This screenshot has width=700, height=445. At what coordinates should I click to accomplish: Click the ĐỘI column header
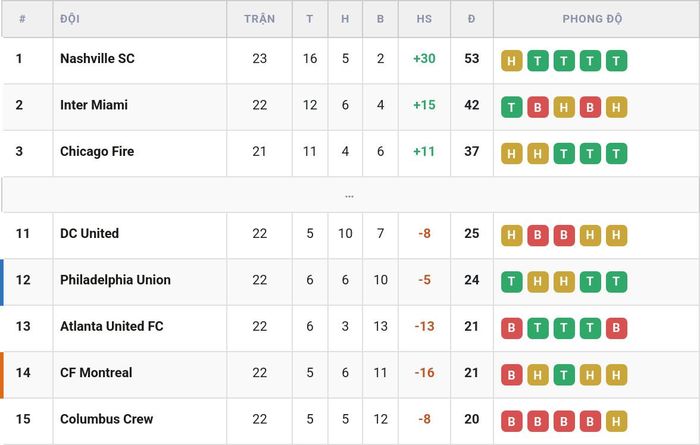click(x=70, y=19)
